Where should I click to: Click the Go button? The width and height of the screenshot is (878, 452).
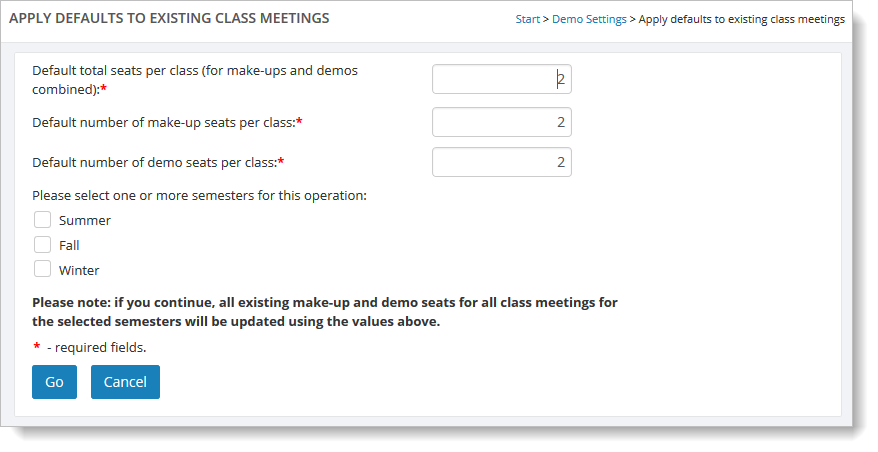coord(54,382)
